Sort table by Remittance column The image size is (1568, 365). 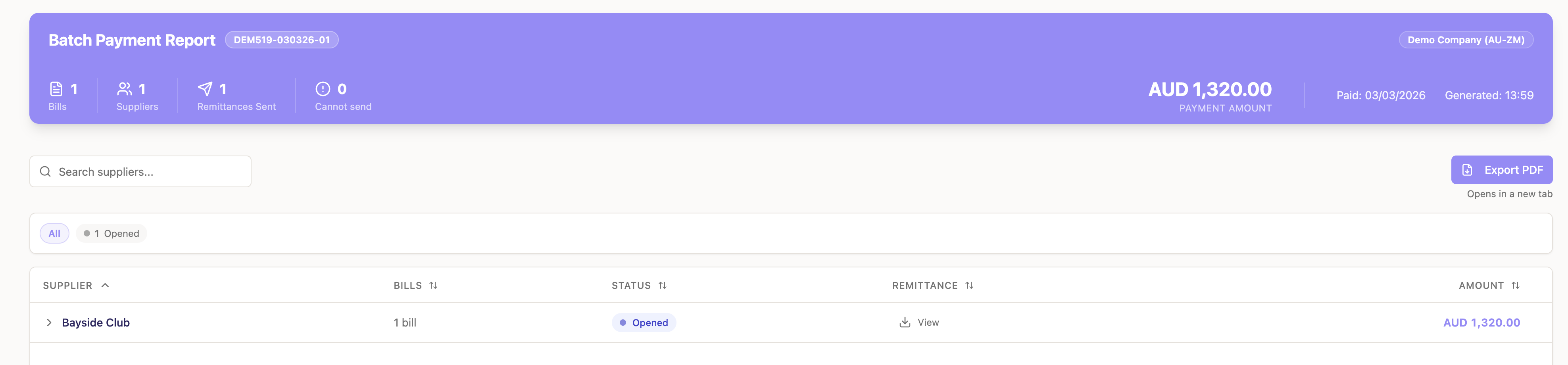[969, 285]
